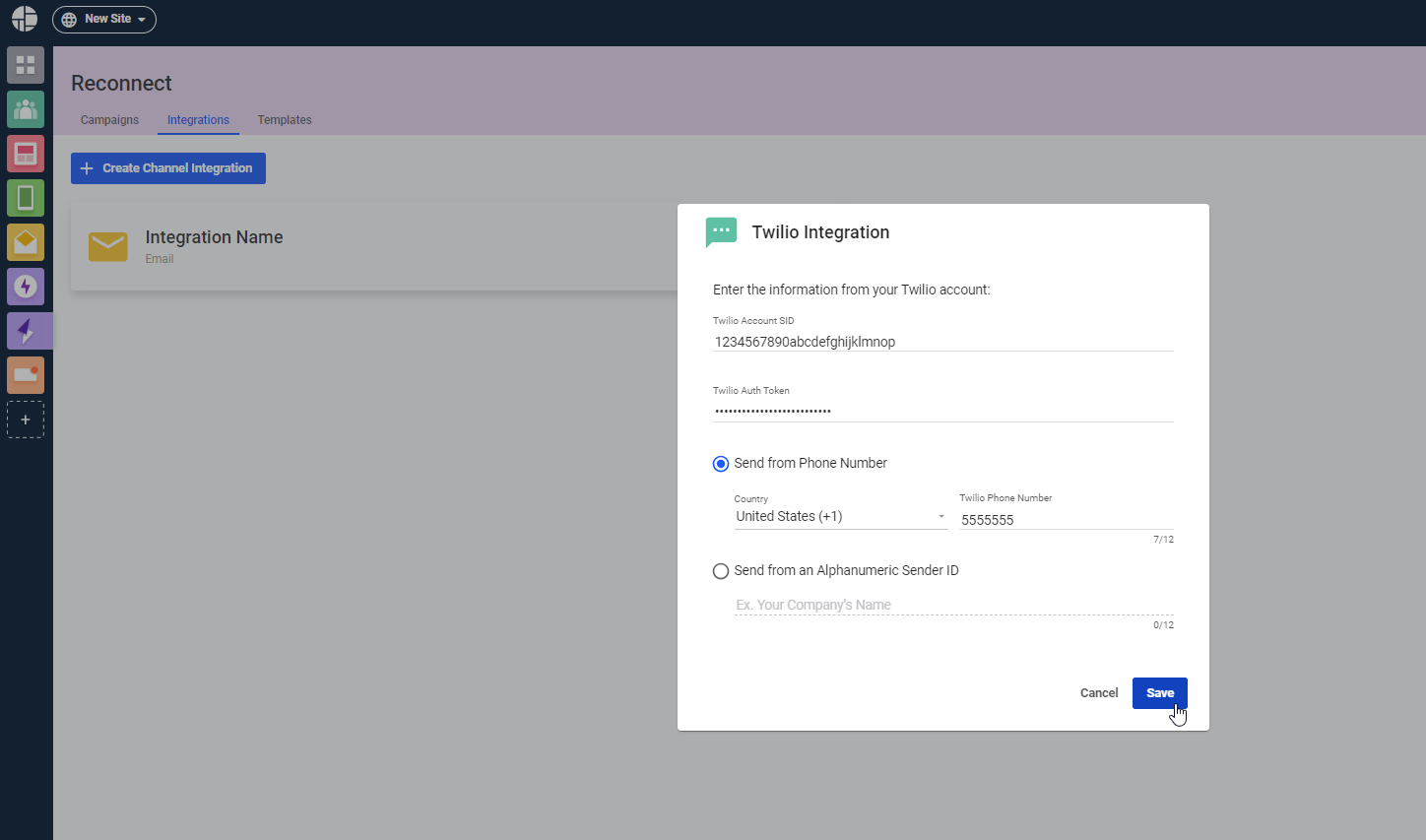The image size is (1426, 840).
Task: Click the Twilio Phone Number field
Action: click(1067, 520)
